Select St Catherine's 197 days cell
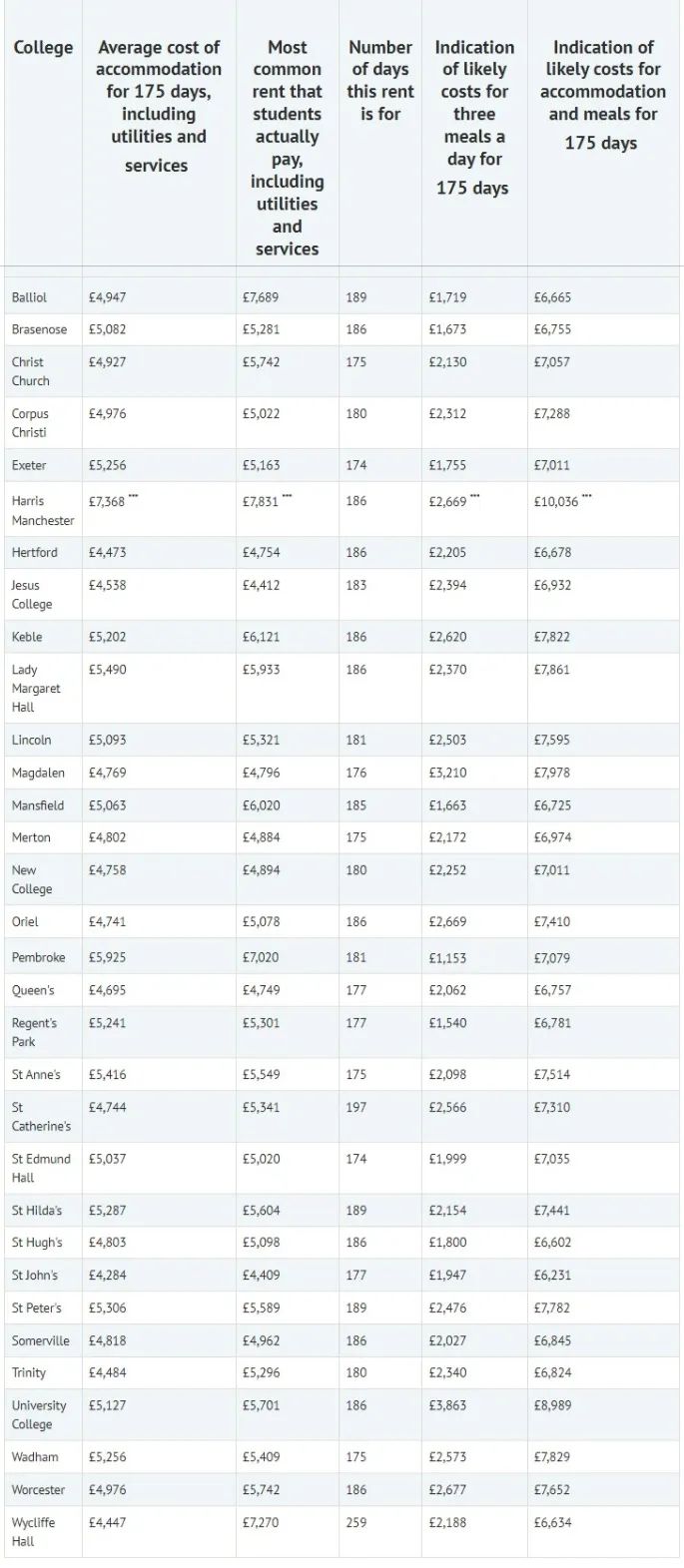Screen dimensions: 684x1568 pos(356,1107)
